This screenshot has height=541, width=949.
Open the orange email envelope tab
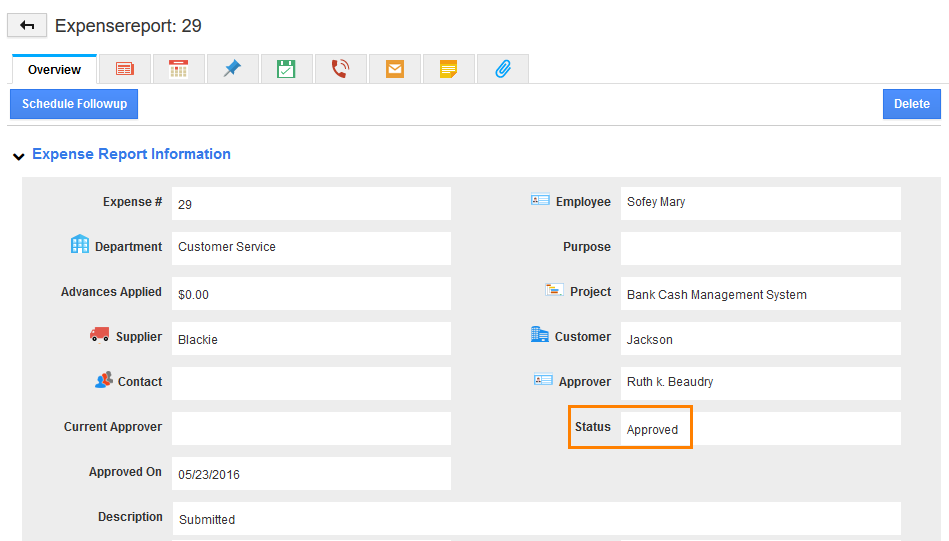[x=394, y=69]
